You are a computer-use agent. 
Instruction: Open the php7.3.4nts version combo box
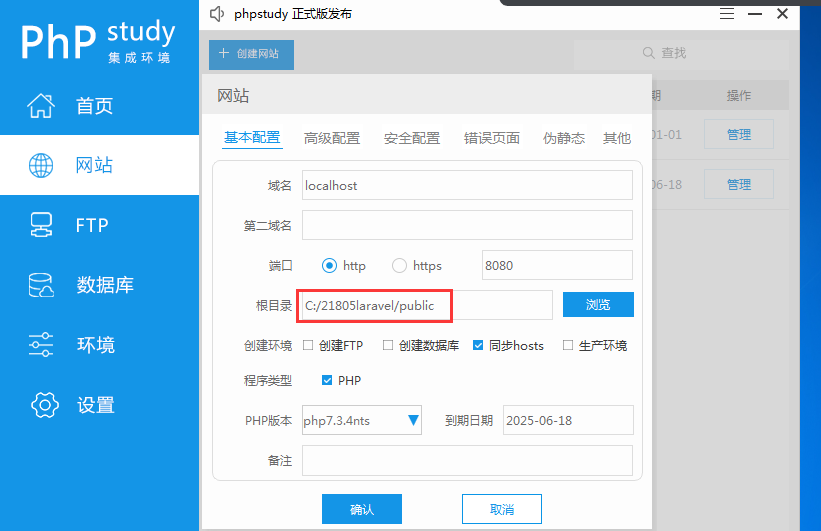362,420
